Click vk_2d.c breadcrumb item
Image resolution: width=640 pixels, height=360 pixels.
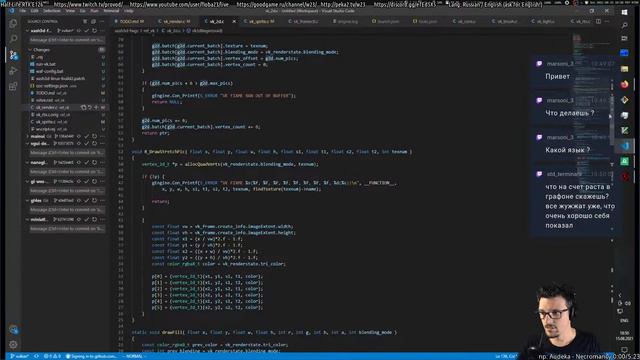coord(173,31)
